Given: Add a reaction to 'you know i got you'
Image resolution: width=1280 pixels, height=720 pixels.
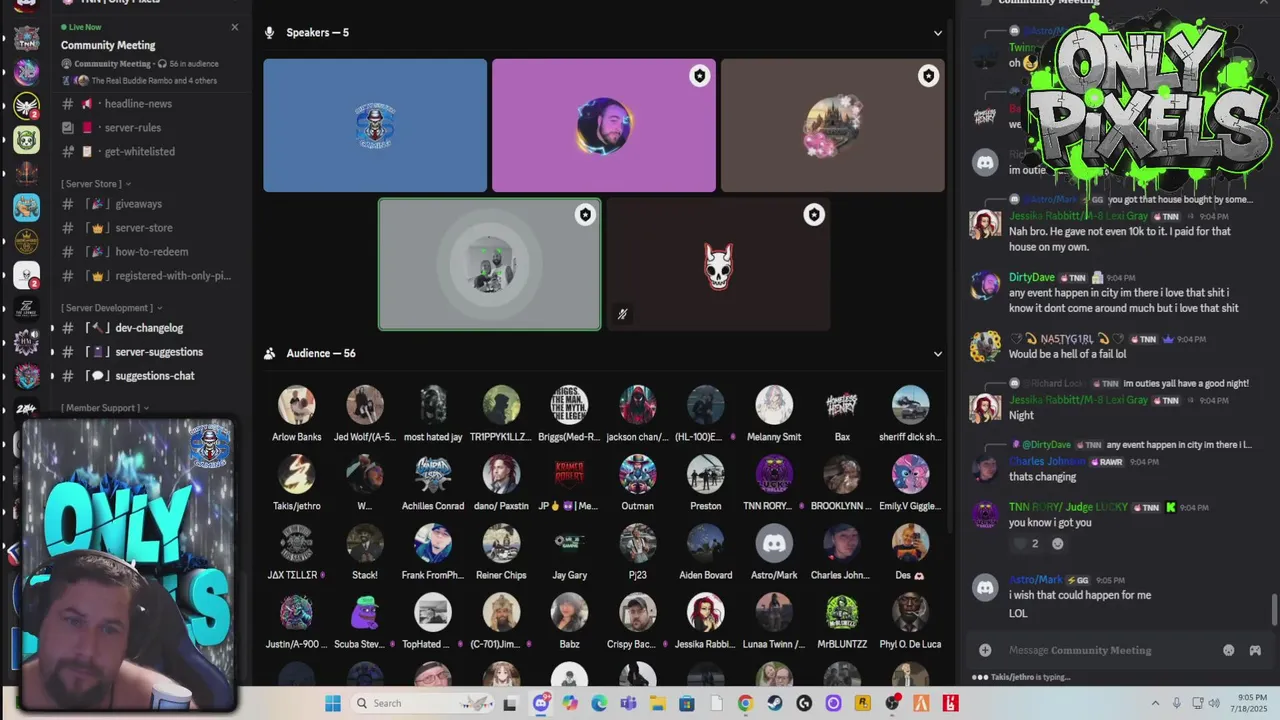Looking at the screenshot, I should pyautogui.click(x=1058, y=544).
